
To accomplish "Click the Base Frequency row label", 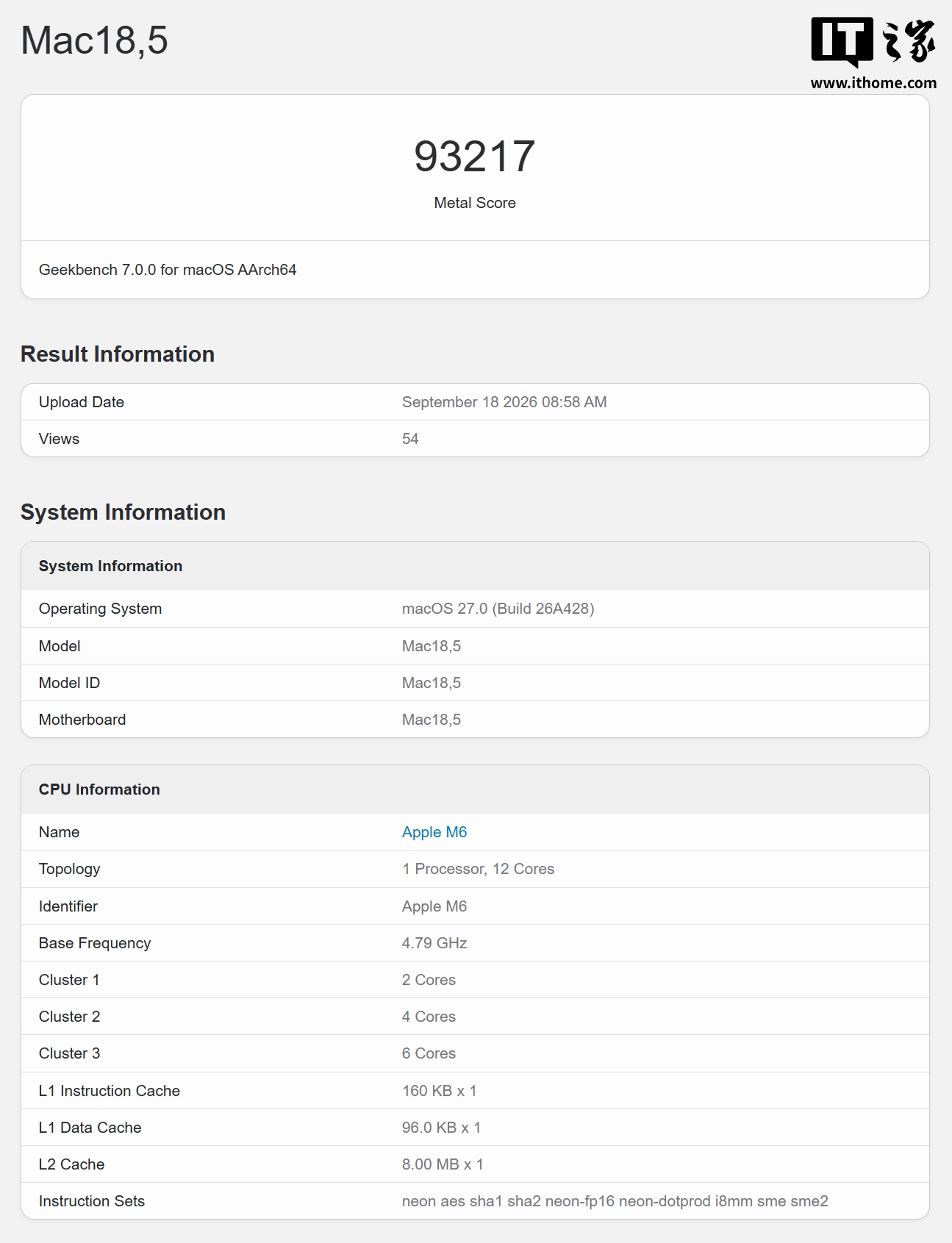I will (x=95, y=943).
